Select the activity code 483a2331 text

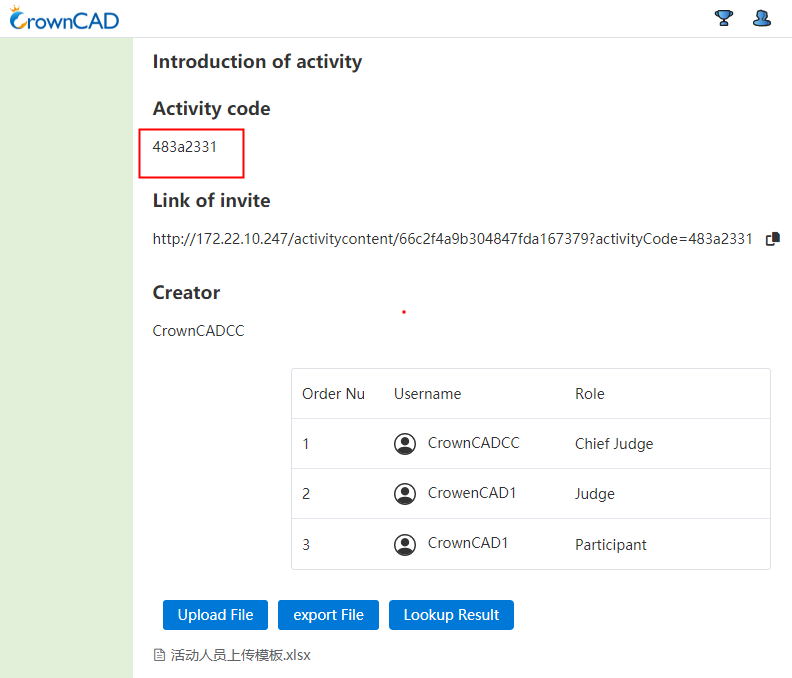(x=184, y=147)
